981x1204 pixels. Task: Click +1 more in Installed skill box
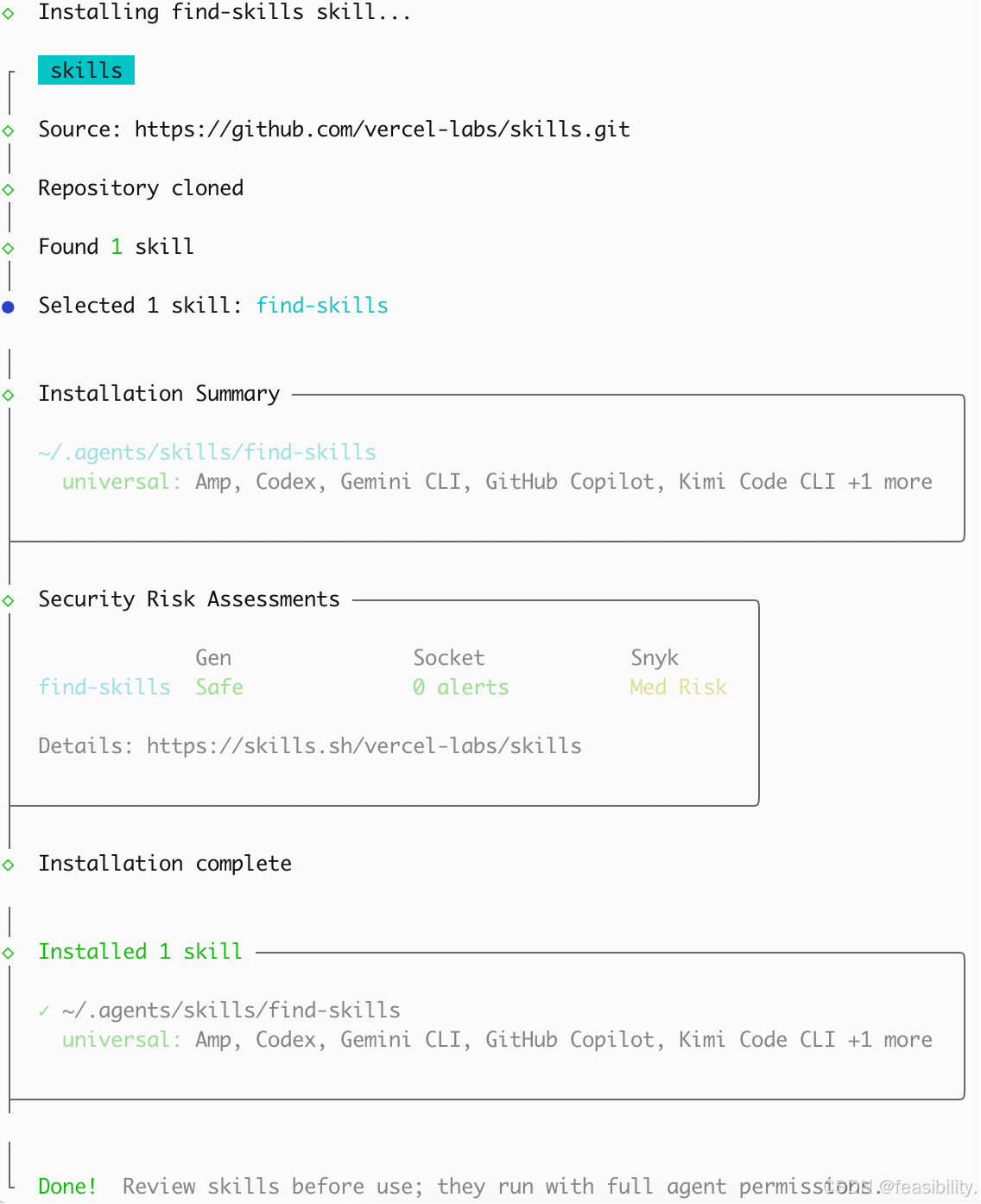(x=889, y=1040)
